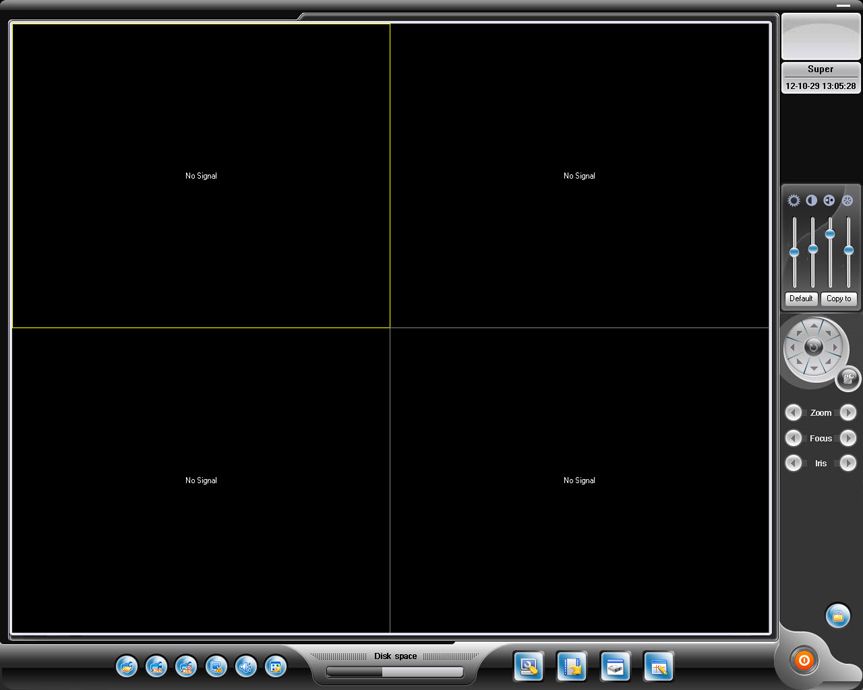Click the orange power button
Image resolution: width=863 pixels, height=690 pixels.
click(x=803, y=661)
